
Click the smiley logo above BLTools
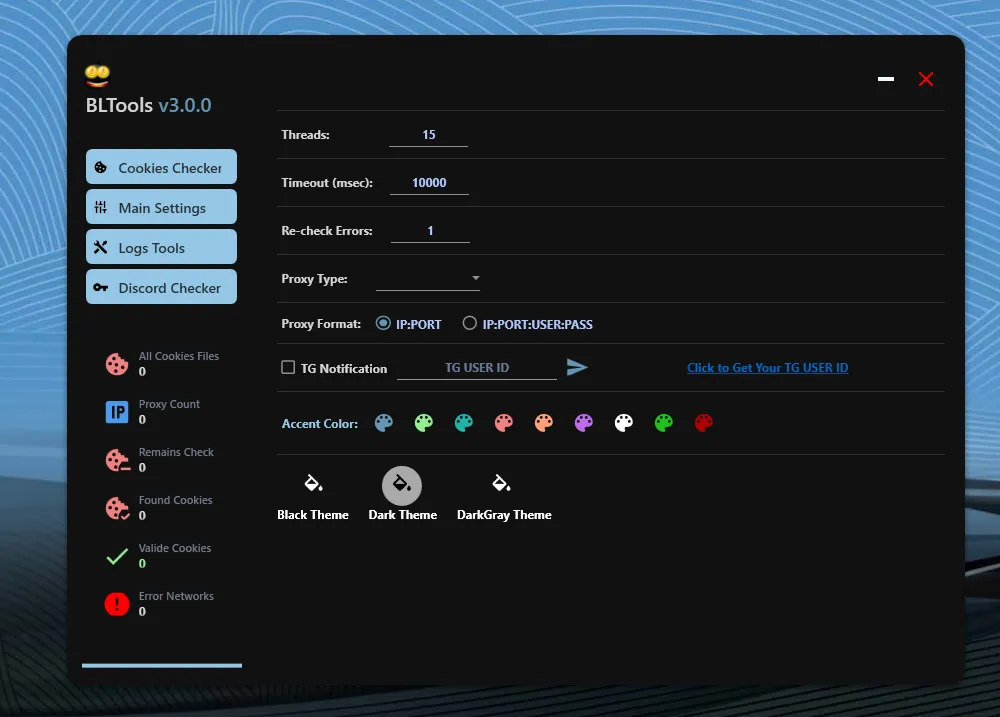(x=98, y=74)
